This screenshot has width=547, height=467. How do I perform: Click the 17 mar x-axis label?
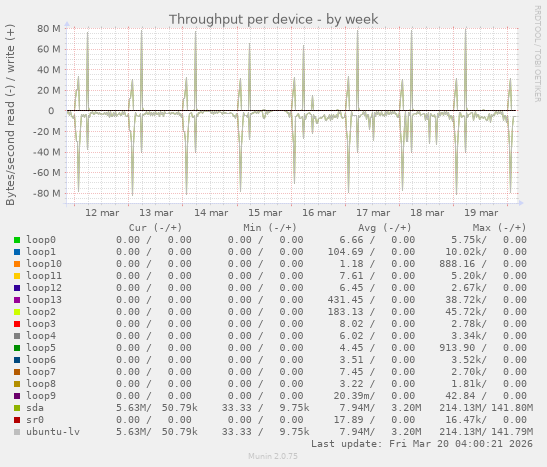point(373,213)
